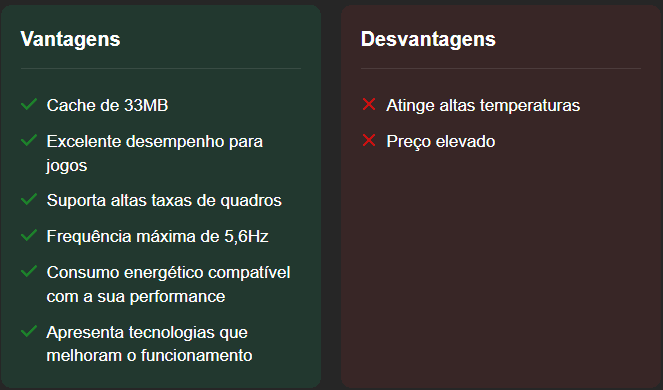Click the text Cache de 33MB
Screen dimensions: 663x390
[x=107, y=105]
